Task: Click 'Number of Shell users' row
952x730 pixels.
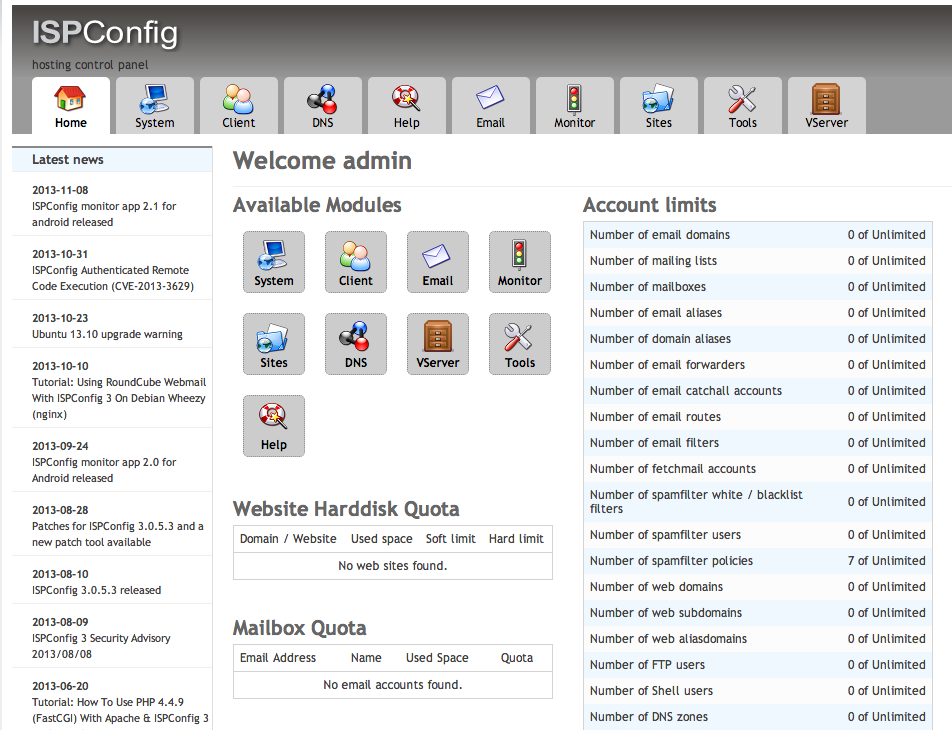Action: 758,692
